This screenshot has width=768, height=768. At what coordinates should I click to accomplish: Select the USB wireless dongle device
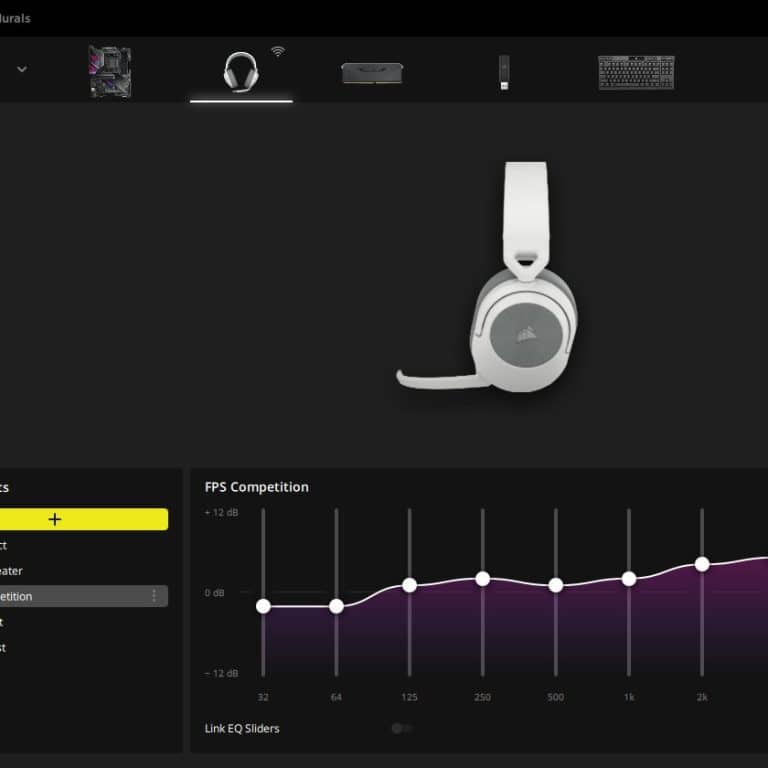[x=504, y=72]
